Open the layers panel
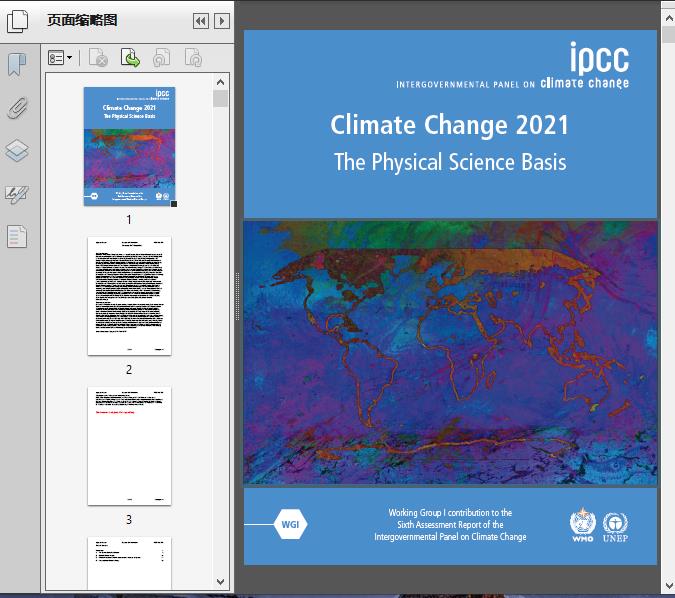 click(17, 151)
